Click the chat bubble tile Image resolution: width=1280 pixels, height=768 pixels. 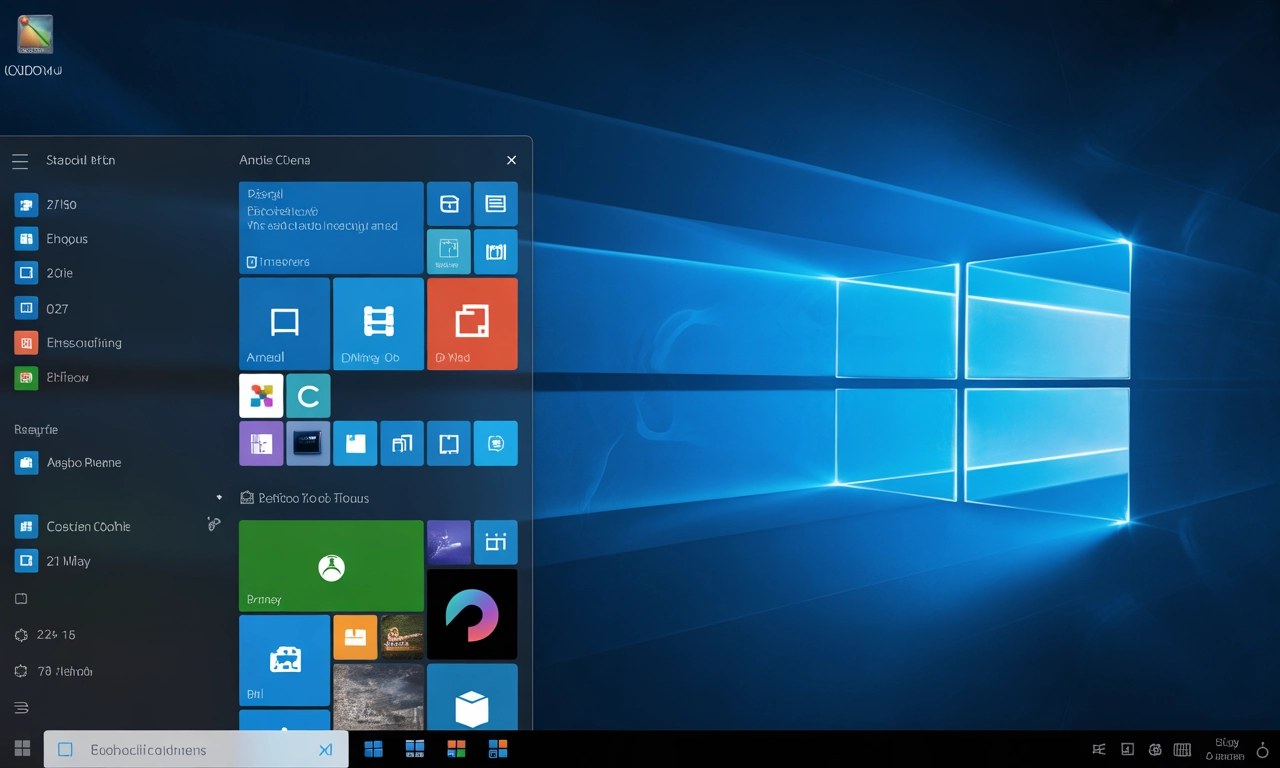click(x=495, y=443)
